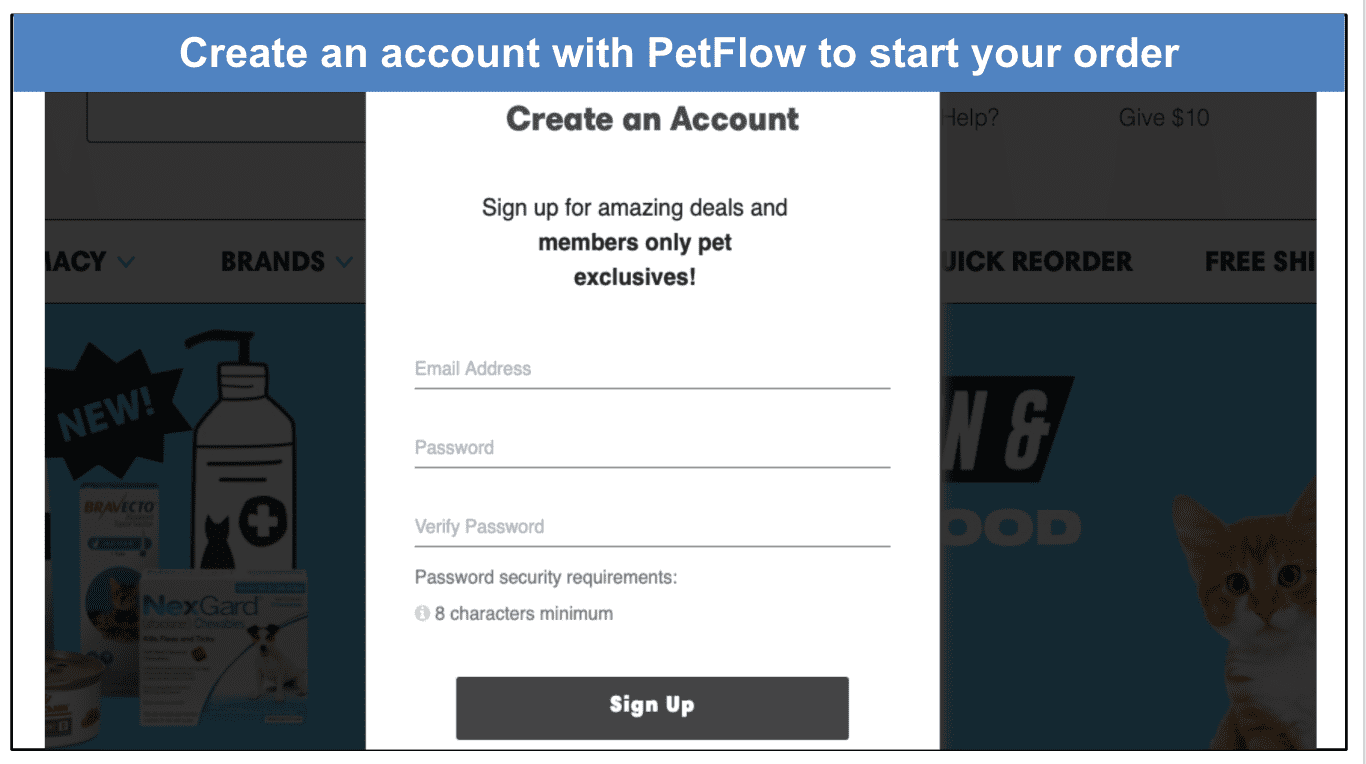This screenshot has width=1366, height=764.
Task: Click the Sign Up button
Action: [652, 707]
